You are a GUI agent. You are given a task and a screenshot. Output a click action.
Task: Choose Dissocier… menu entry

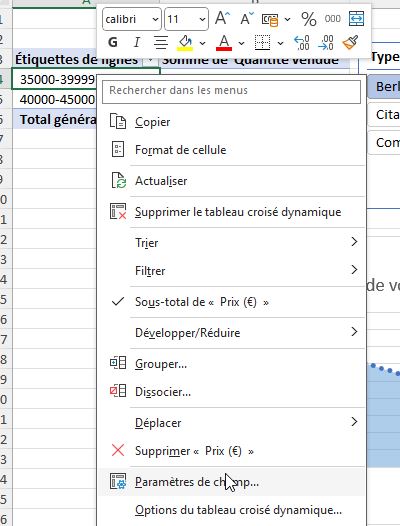(232, 391)
